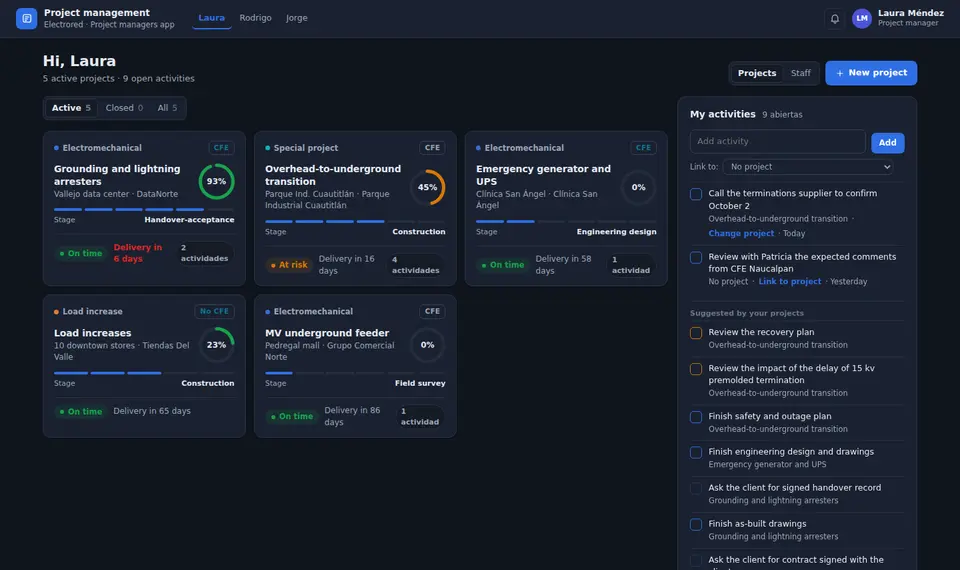This screenshot has height=570, width=960.
Task: Click stage progress bar on Grounding card
Action: pyautogui.click(x=144, y=209)
